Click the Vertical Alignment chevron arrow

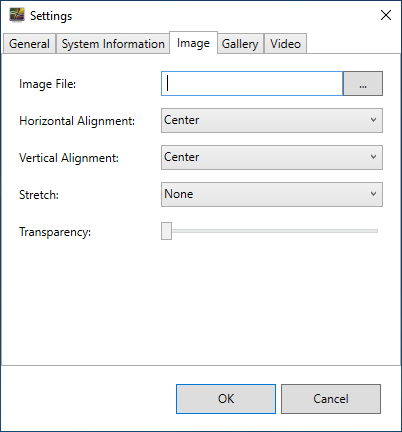[373, 157]
